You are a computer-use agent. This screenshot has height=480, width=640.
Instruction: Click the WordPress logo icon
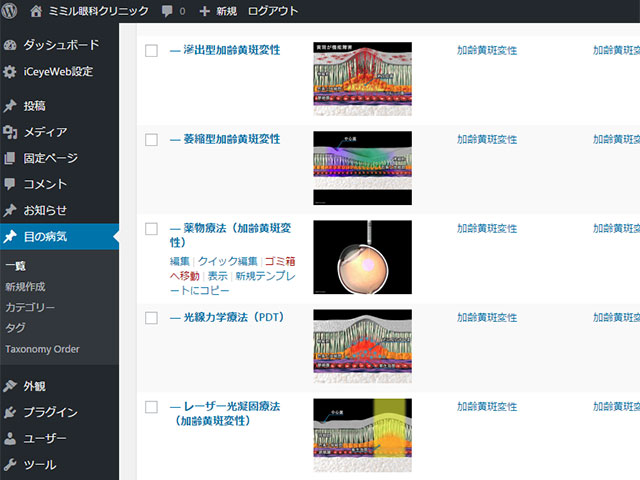[9, 11]
